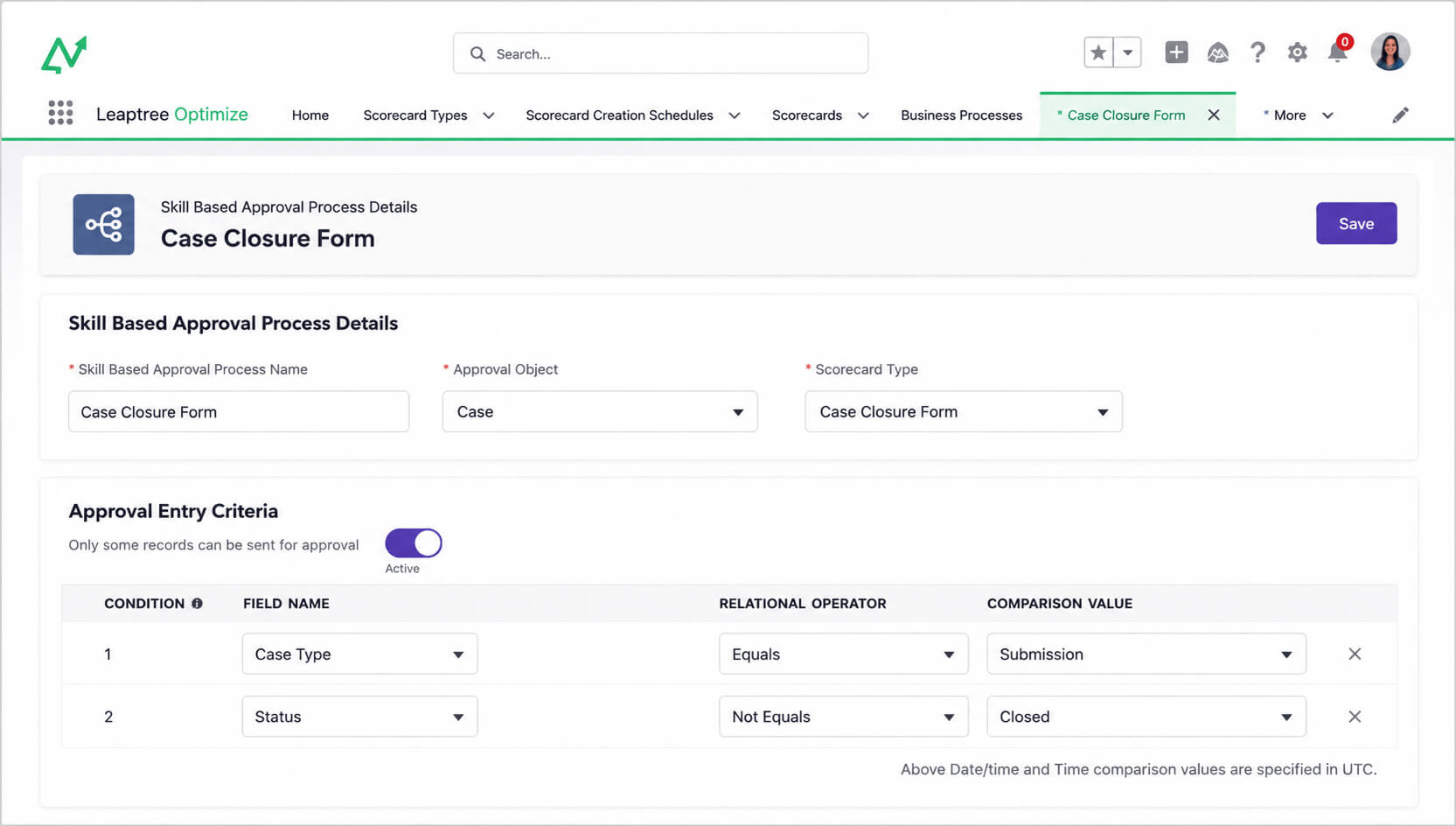Open the user profile avatar
The width and height of the screenshot is (1456, 826).
[1390, 52]
